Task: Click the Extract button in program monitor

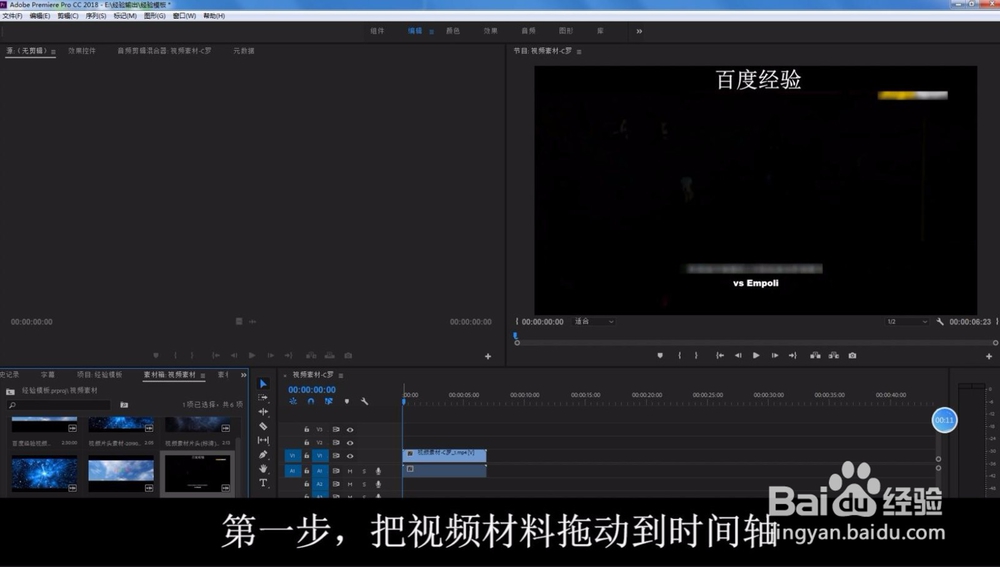Action: (x=834, y=356)
